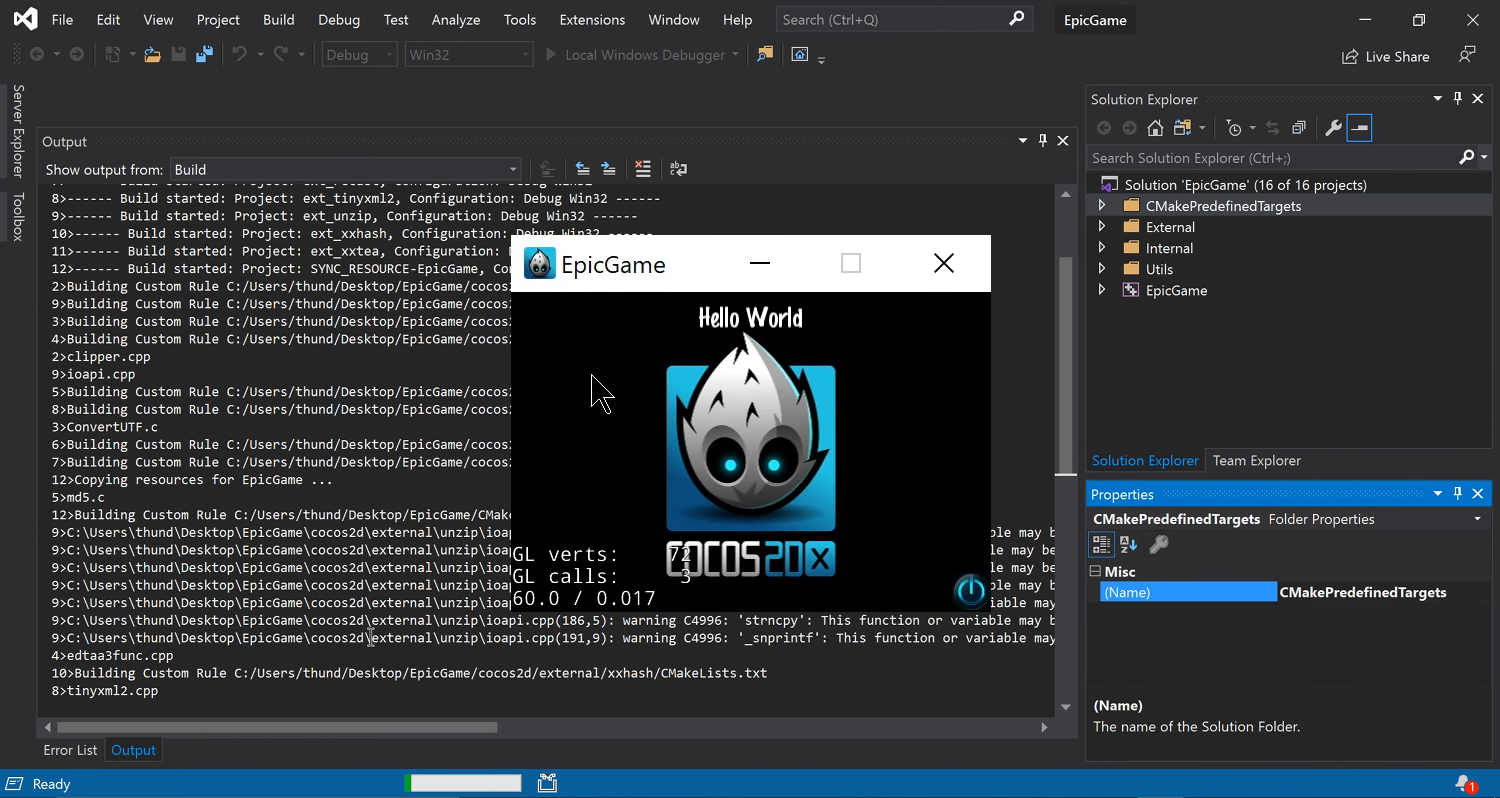Click the Navigate Forward toolbar arrow
The height and width of the screenshot is (798, 1500).
(76, 55)
